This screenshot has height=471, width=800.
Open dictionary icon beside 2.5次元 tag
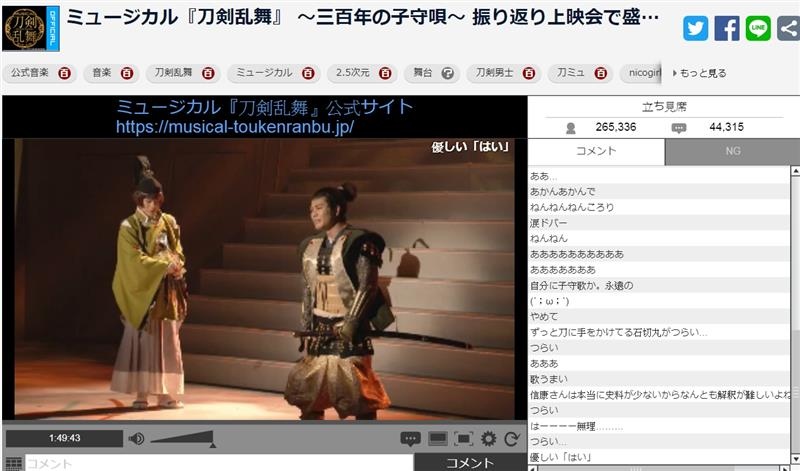(x=385, y=73)
